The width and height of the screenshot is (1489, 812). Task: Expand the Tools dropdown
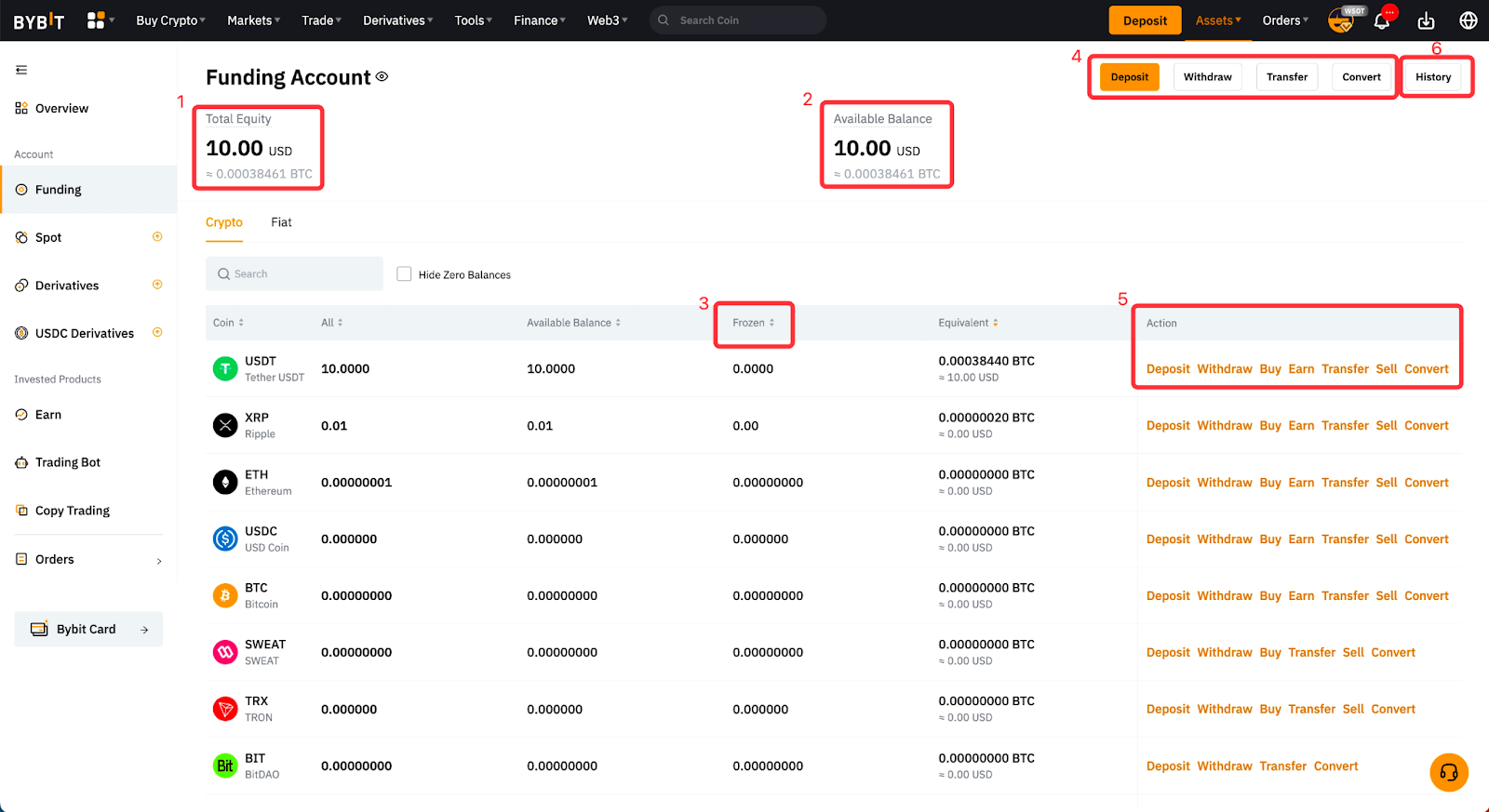coord(473,20)
